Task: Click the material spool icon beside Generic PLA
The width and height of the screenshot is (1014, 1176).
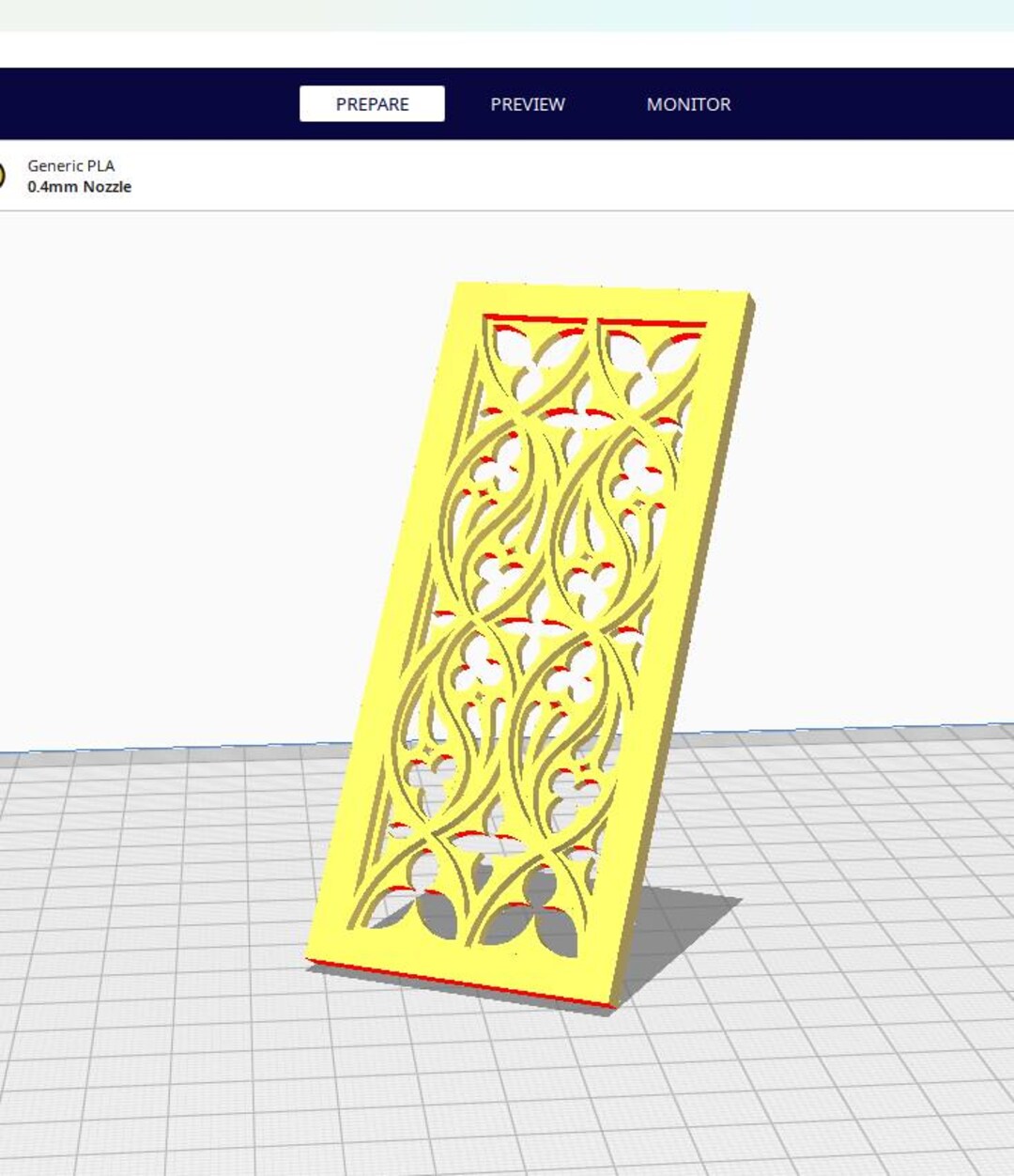Action: coord(2,176)
